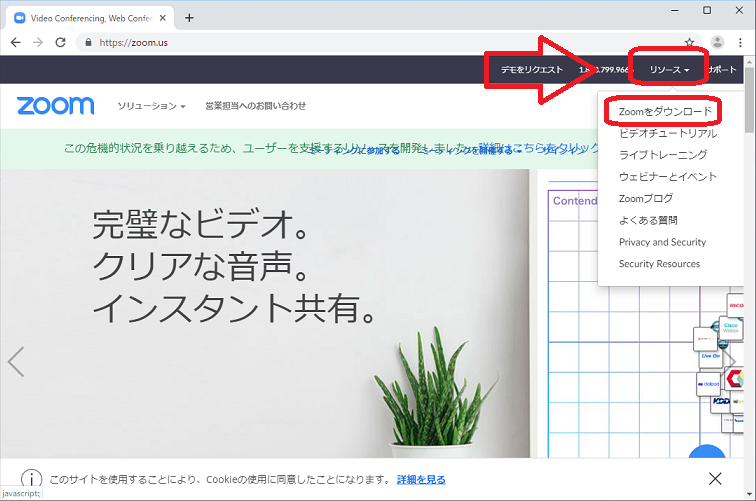Click the info icon in cookie banner
756x501 pixels.
point(31,479)
